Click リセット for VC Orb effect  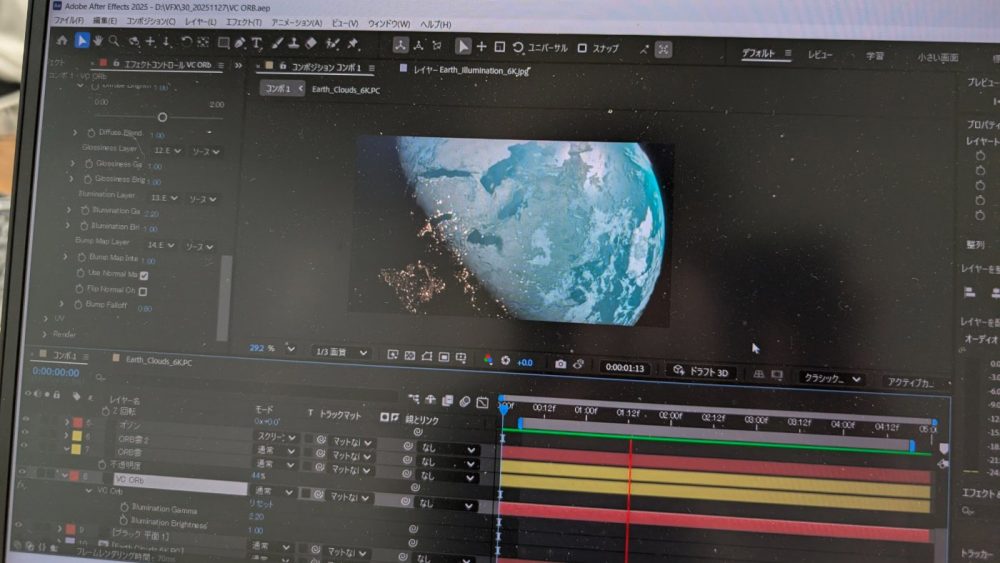pyautogui.click(x=261, y=504)
